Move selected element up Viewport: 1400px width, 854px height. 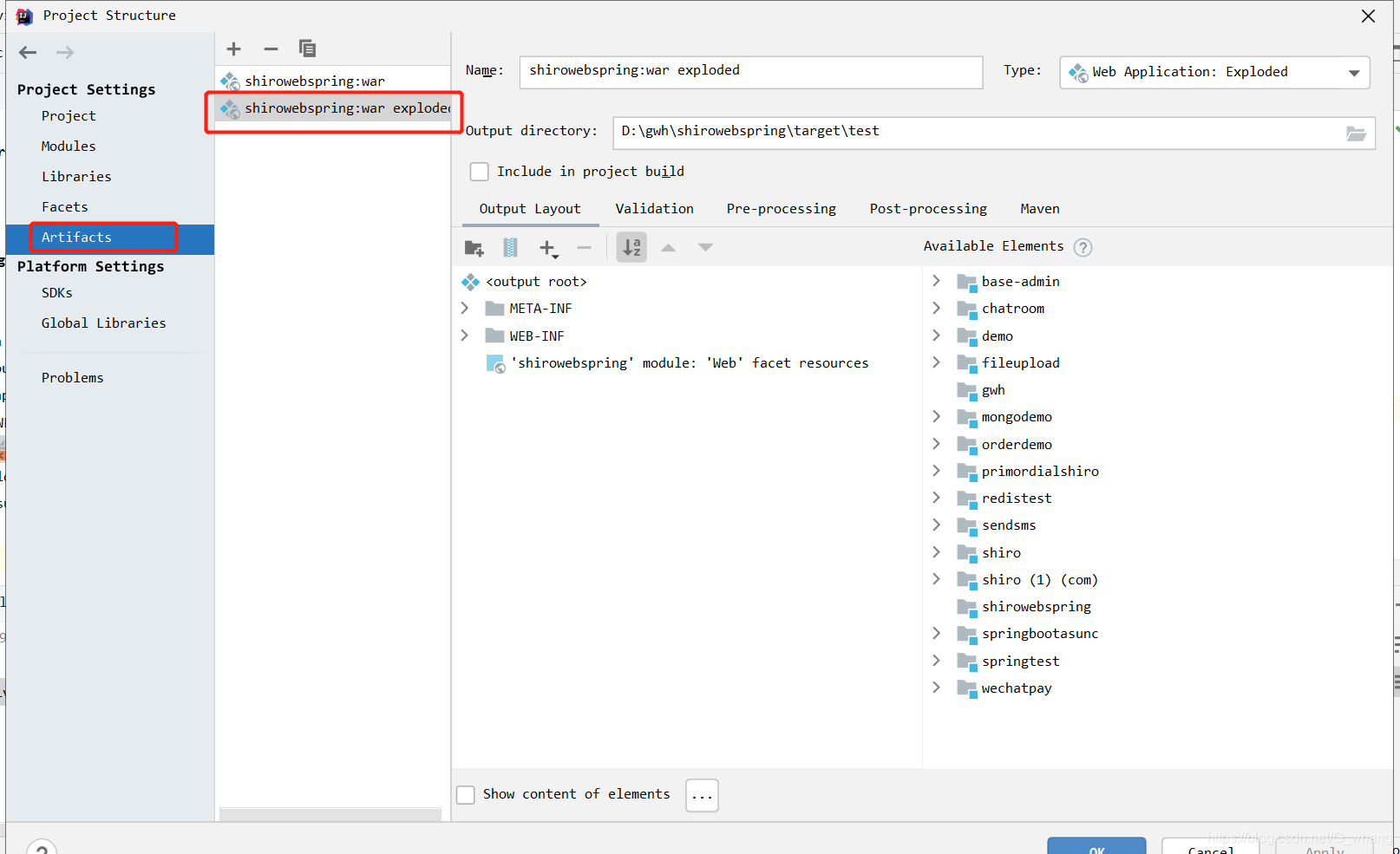668,248
